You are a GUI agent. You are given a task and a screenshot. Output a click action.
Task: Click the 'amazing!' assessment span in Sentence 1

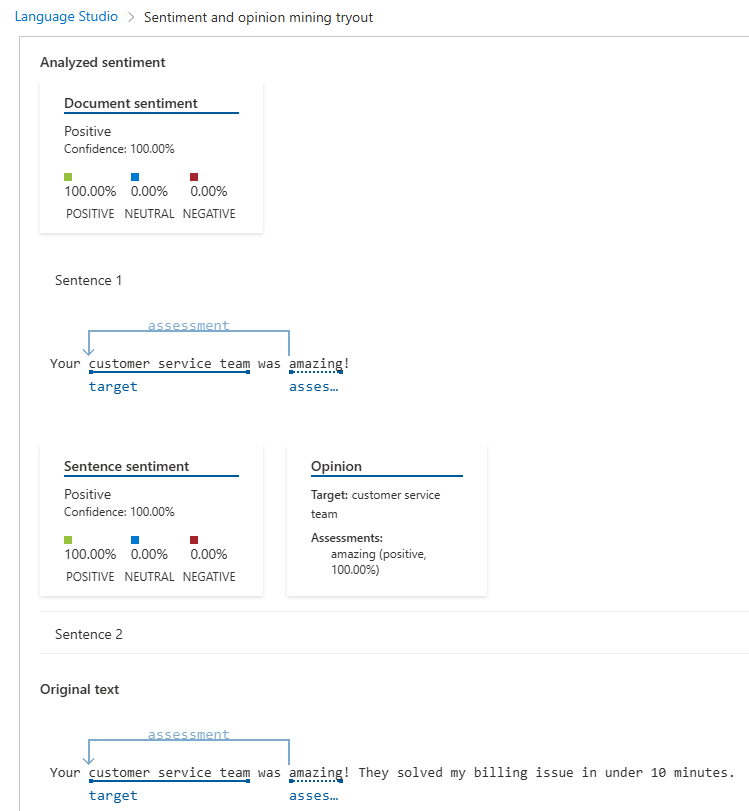[x=316, y=363]
